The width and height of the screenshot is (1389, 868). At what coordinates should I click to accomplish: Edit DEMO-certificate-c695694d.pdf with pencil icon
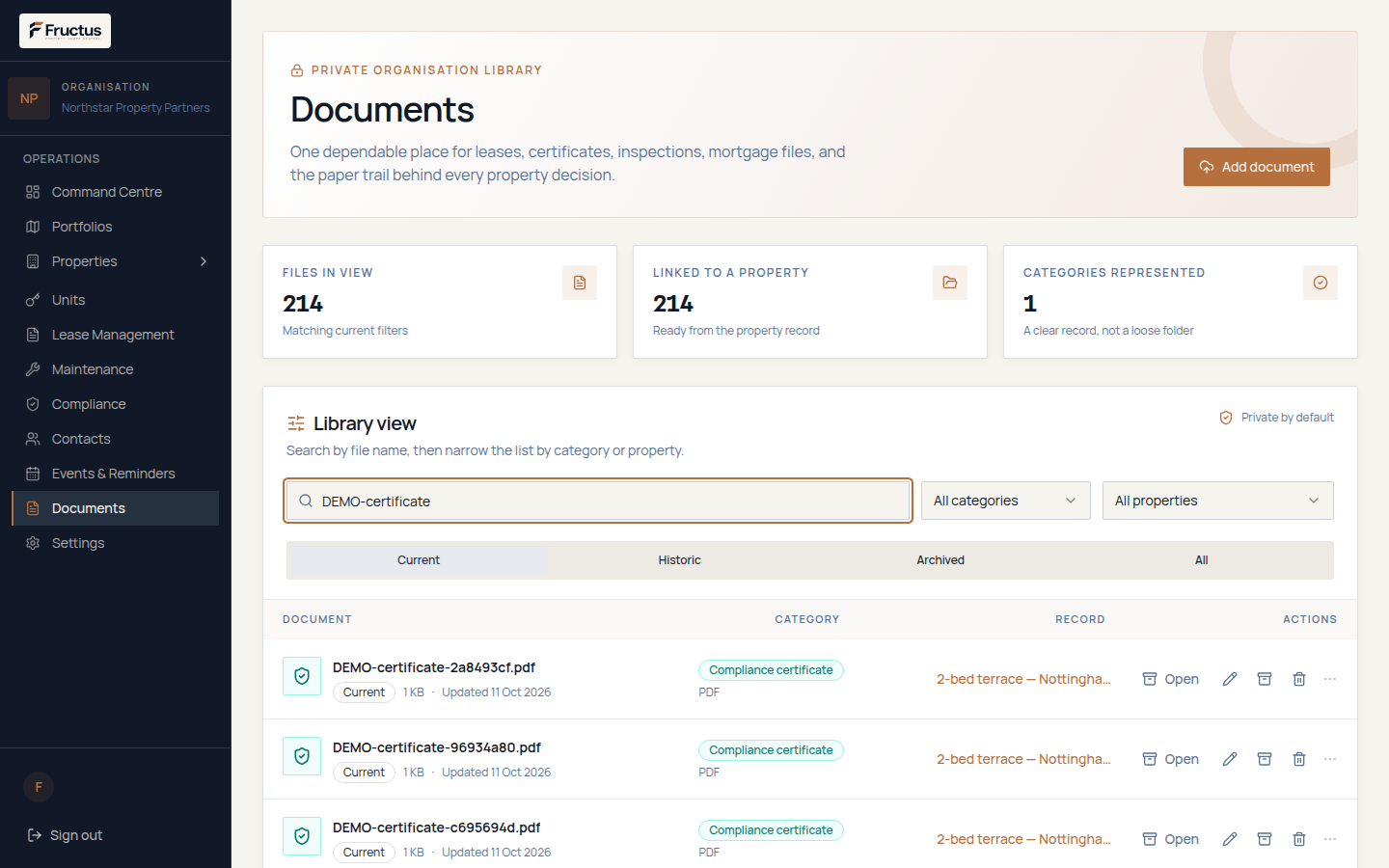1230,839
